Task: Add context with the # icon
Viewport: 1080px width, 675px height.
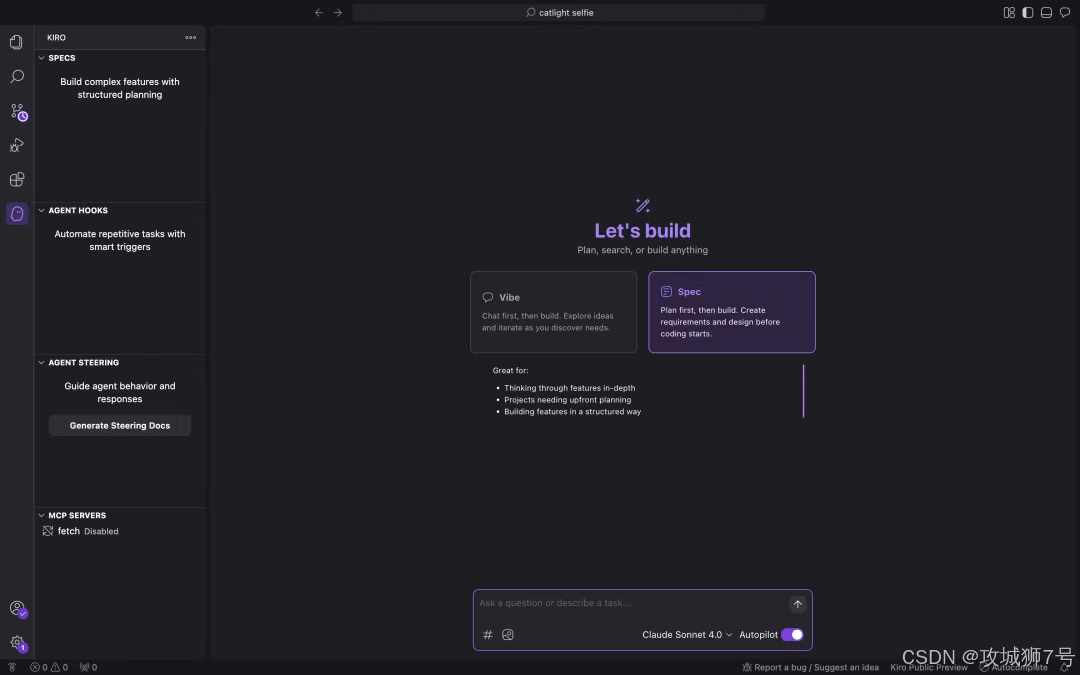Action: click(488, 635)
